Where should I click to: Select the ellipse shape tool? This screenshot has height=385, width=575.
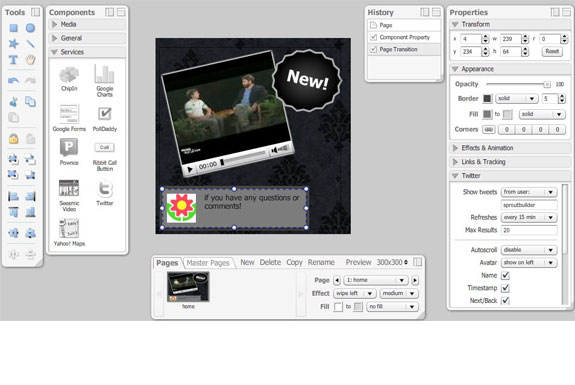click(30, 28)
